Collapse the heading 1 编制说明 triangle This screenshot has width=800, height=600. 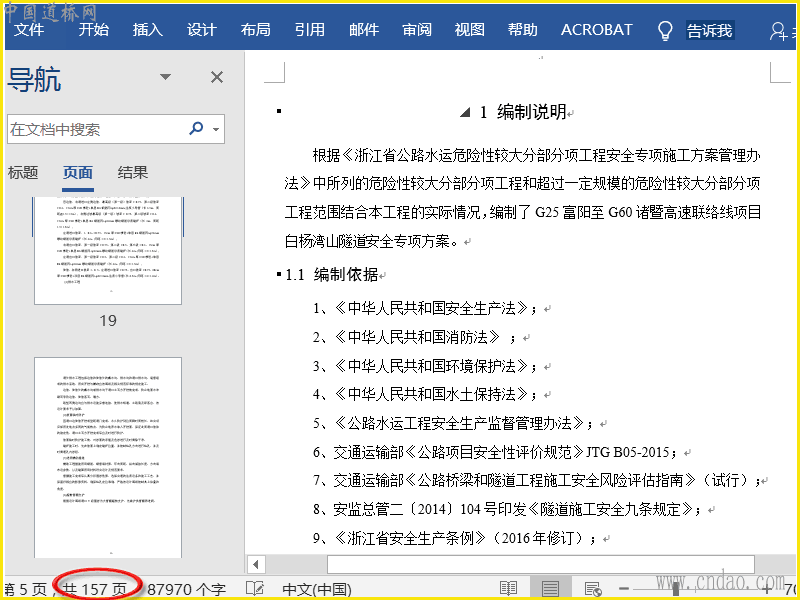point(464,112)
